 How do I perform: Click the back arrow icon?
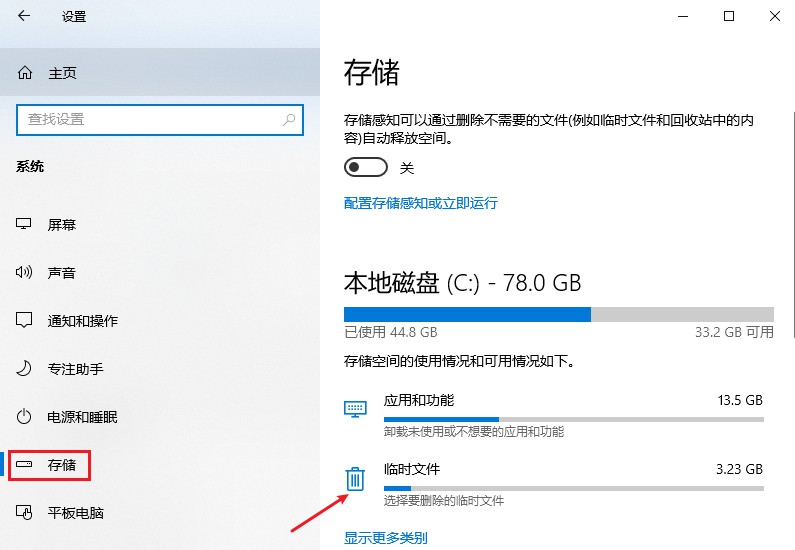click(x=24, y=16)
